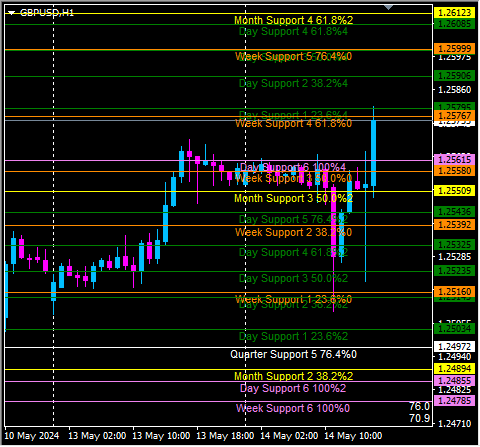The height and width of the screenshot is (447, 480).
Task: Select the orange 1.25999 price tag
Action: (x=455, y=49)
